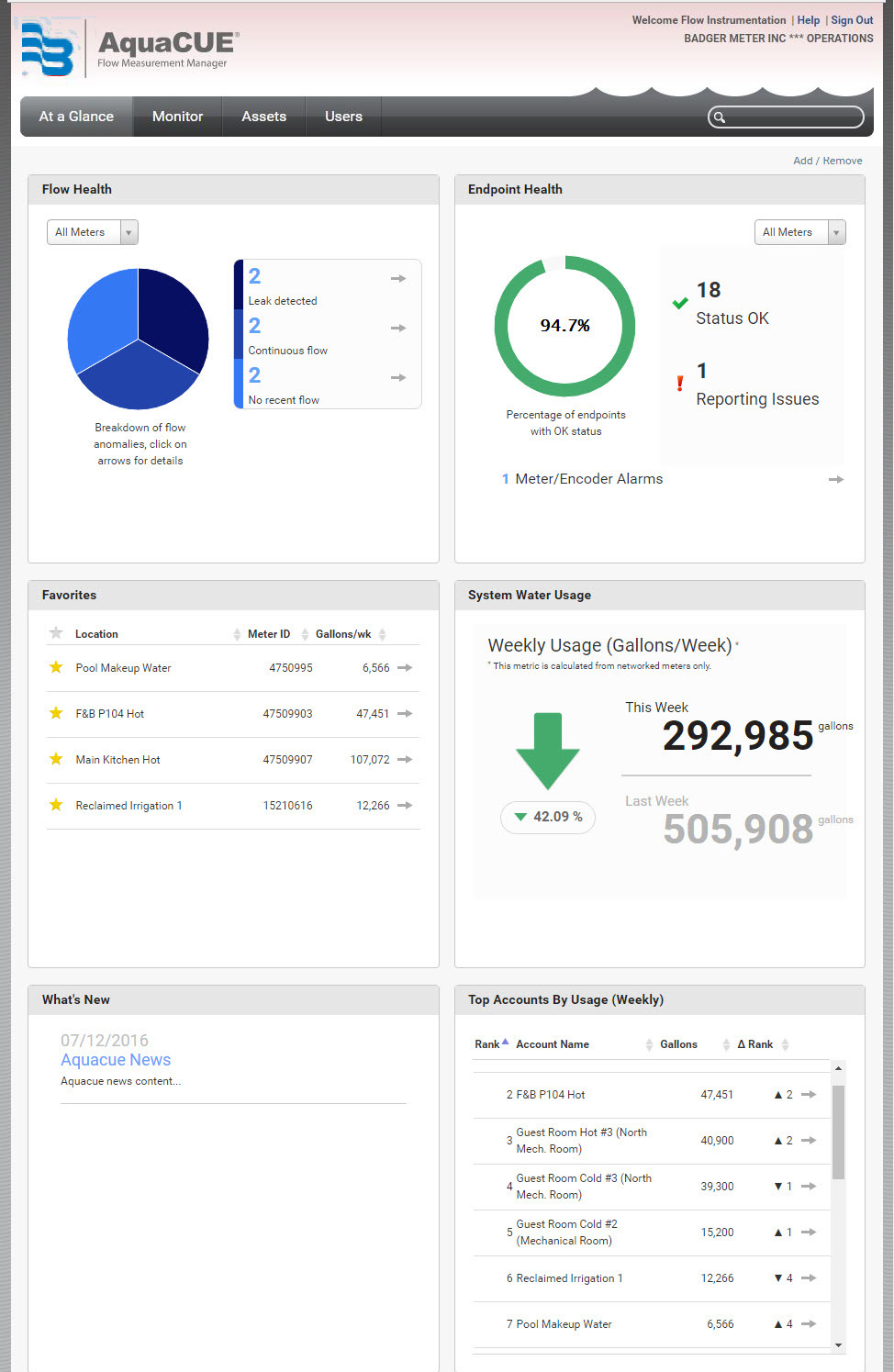The height and width of the screenshot is (1372, 894).
Task: Open details arrow for F&B P104 Hot favorite
Action: pos(405,713)
